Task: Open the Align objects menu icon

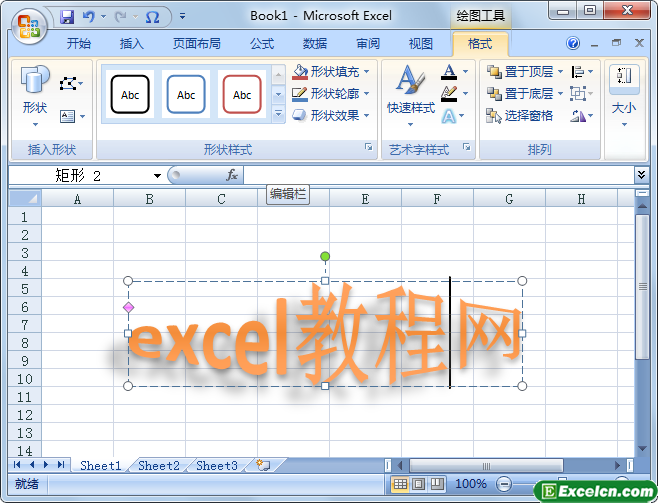Action: pos(582,72)
